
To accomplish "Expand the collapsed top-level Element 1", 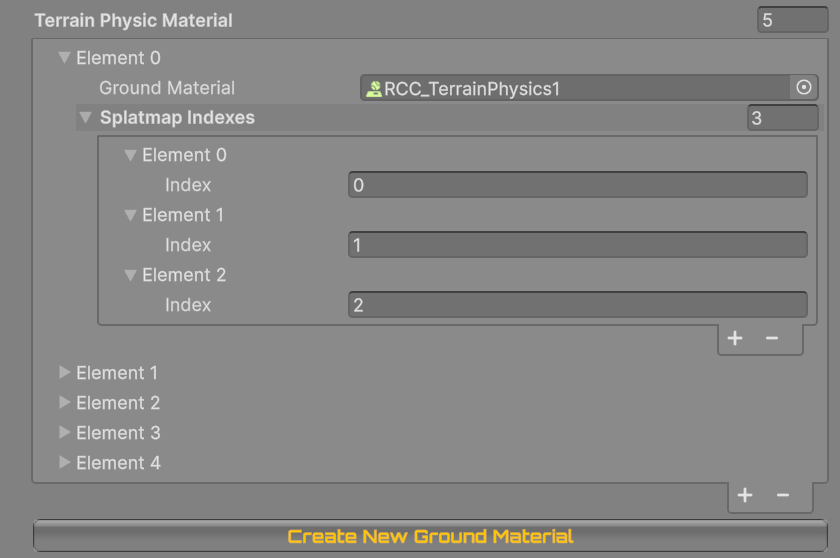I will [x=64, y=372].
